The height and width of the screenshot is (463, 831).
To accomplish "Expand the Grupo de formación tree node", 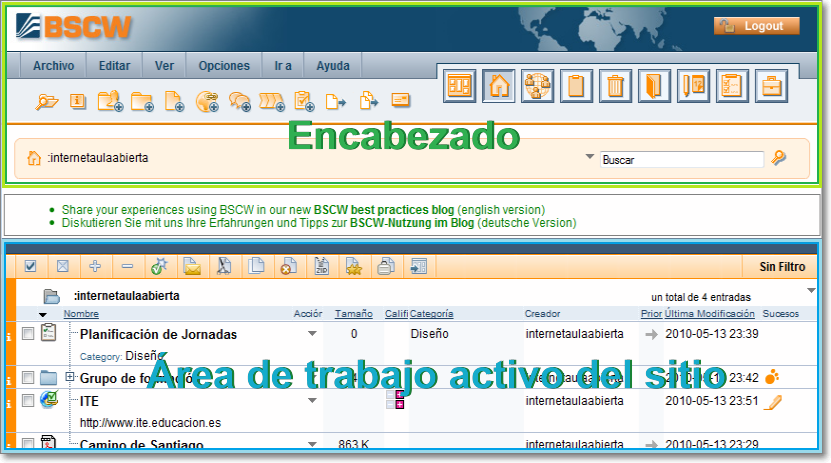I will [x=69, y=377].
